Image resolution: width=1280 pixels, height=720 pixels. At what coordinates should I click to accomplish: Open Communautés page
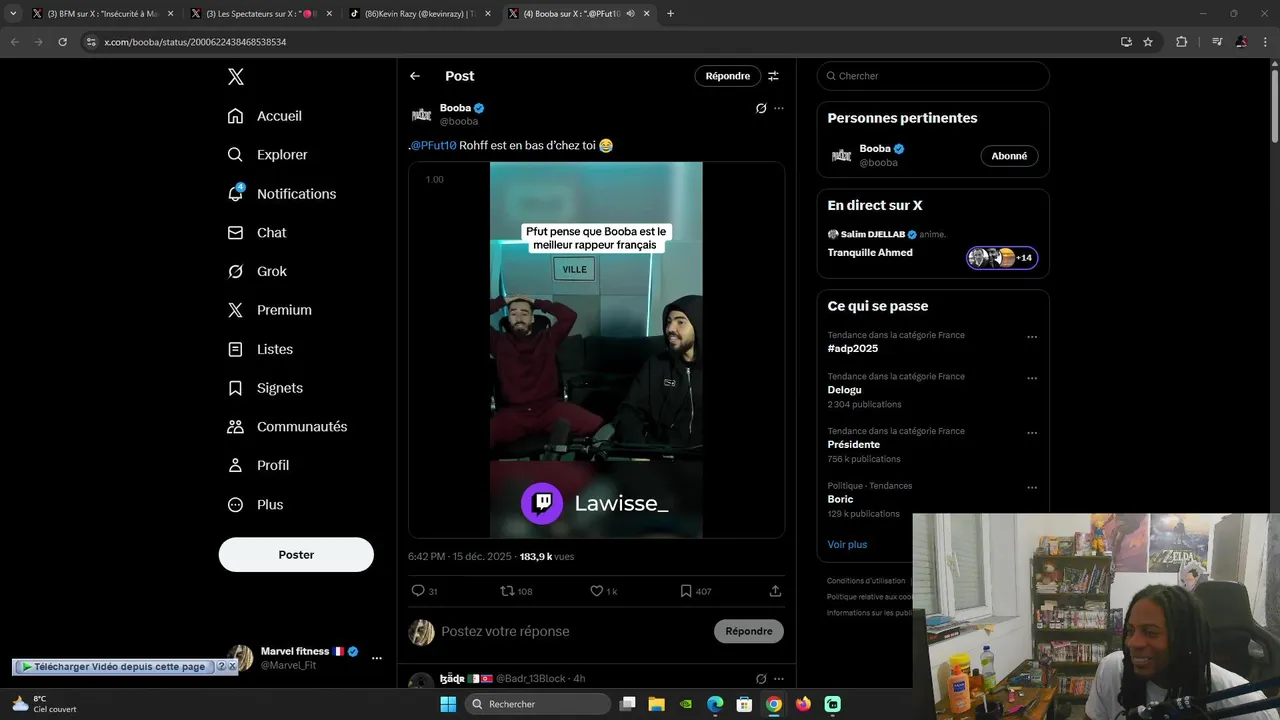click(288, 427)
